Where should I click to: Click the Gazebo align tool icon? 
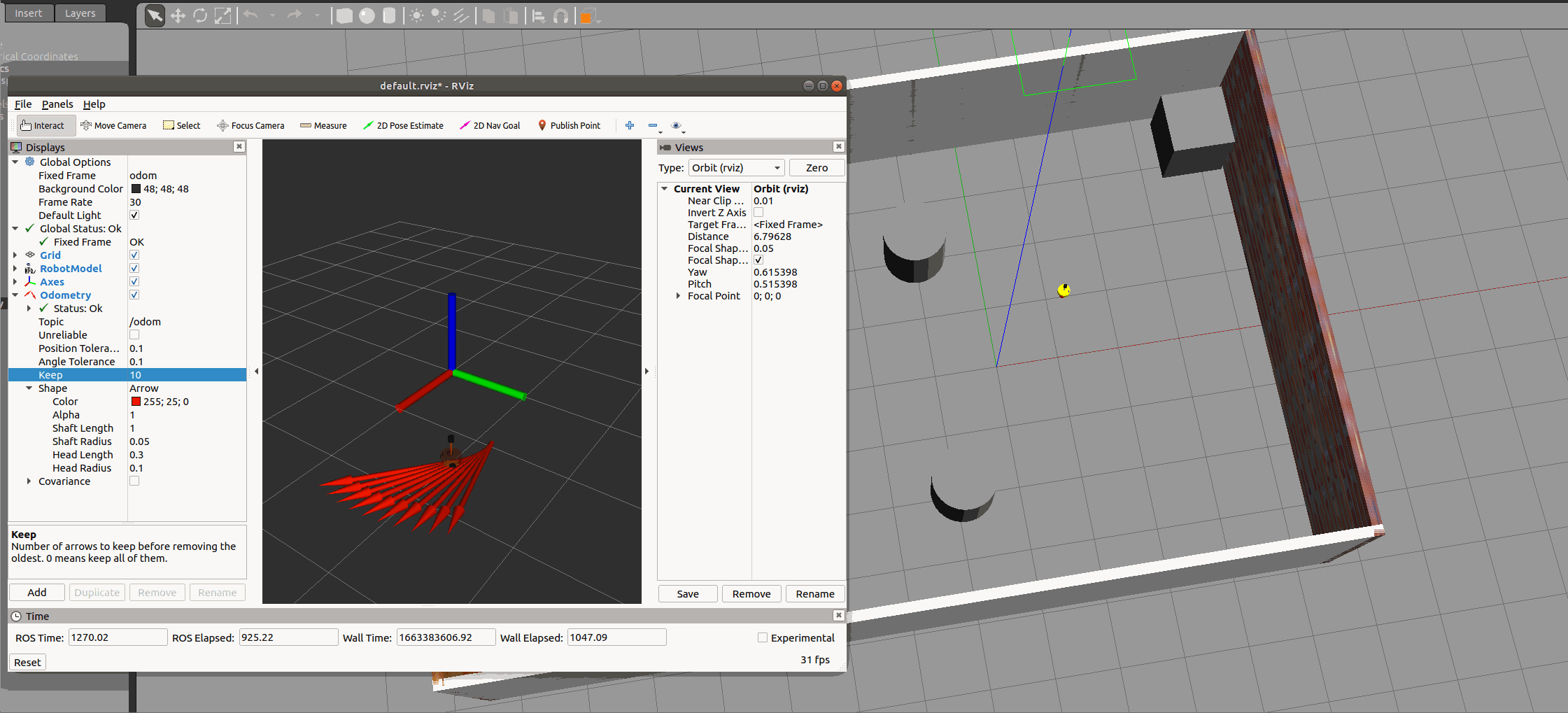click(x=539, y=15)
